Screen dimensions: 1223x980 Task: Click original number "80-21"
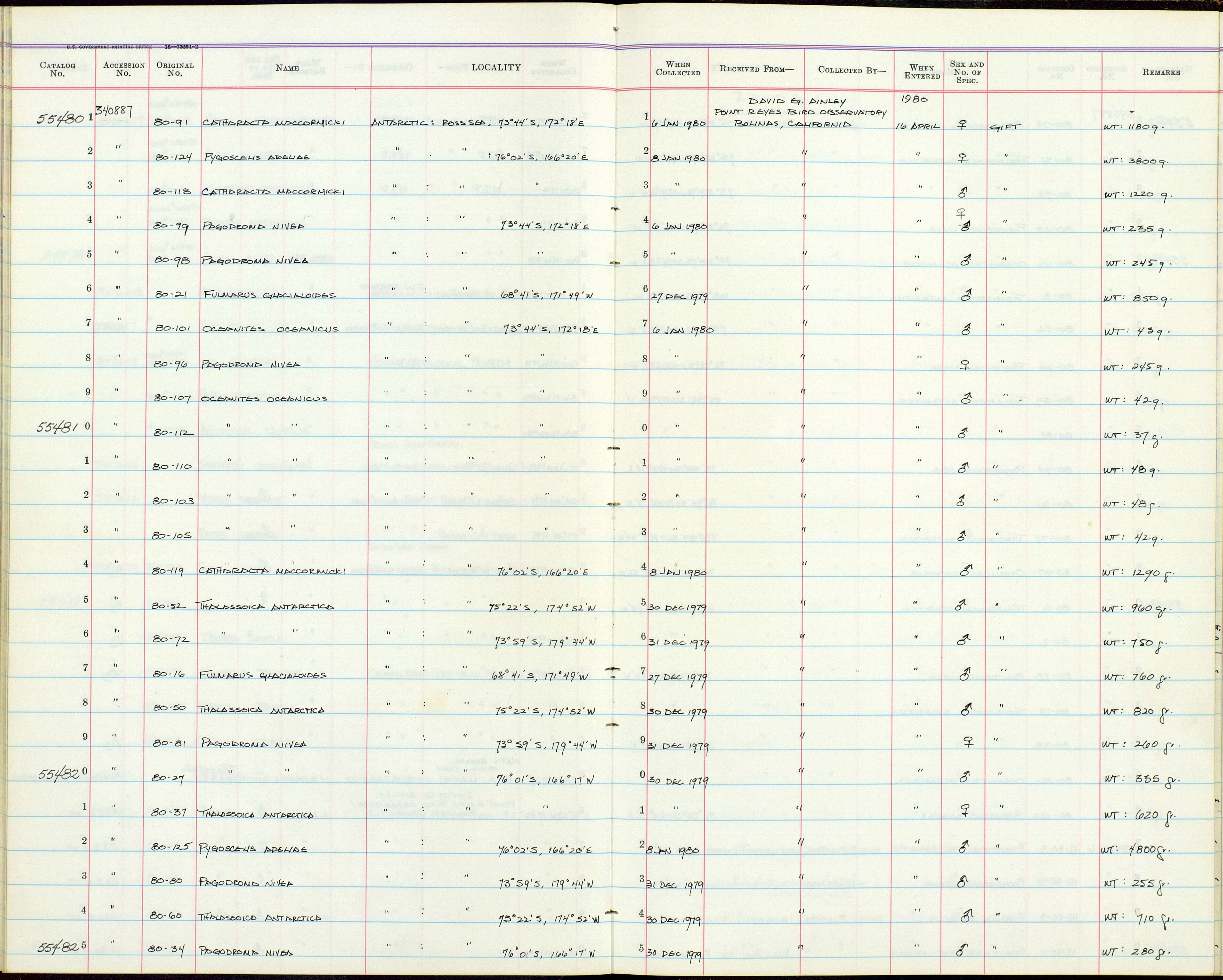click(x=172, y=295)
